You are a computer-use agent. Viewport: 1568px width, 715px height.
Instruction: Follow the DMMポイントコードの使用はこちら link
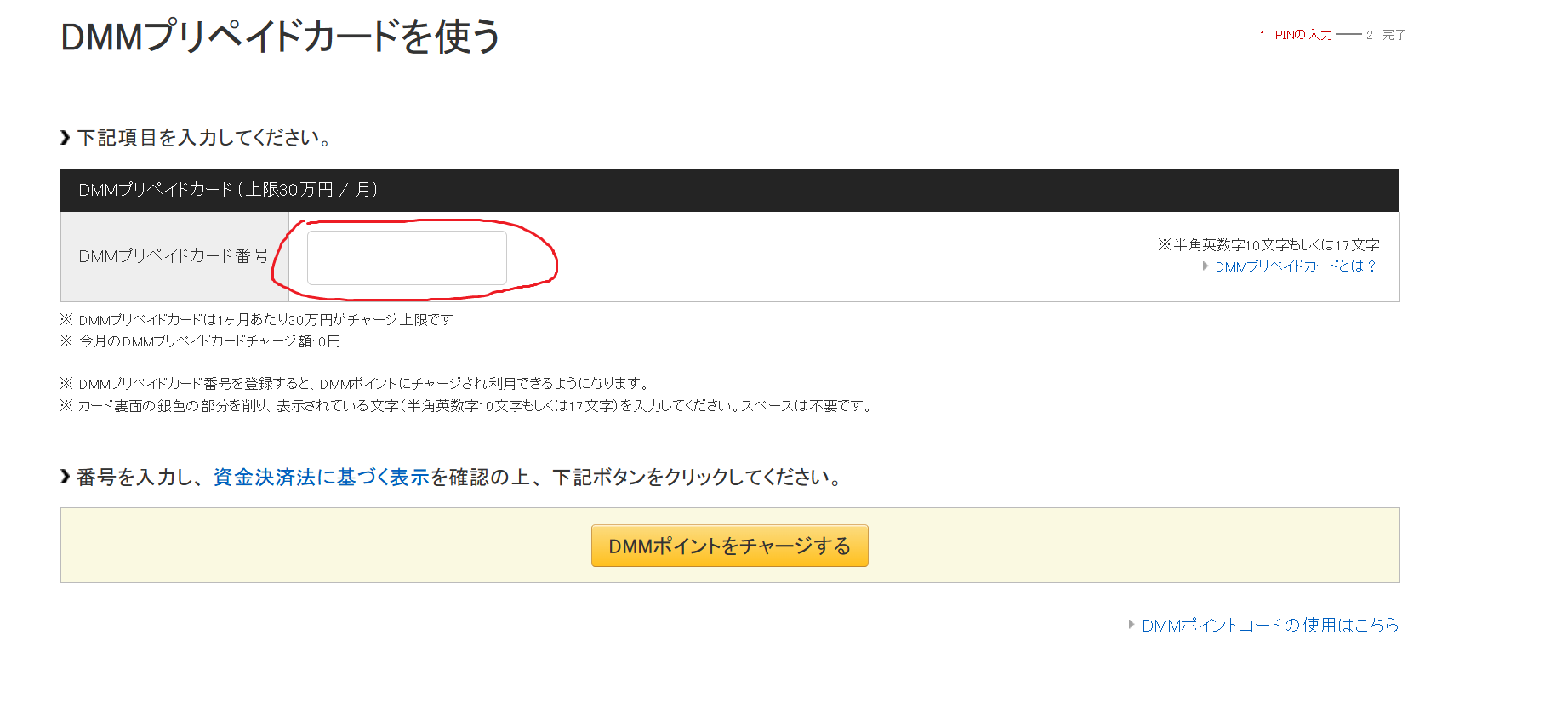click(x=1269, y=626)
